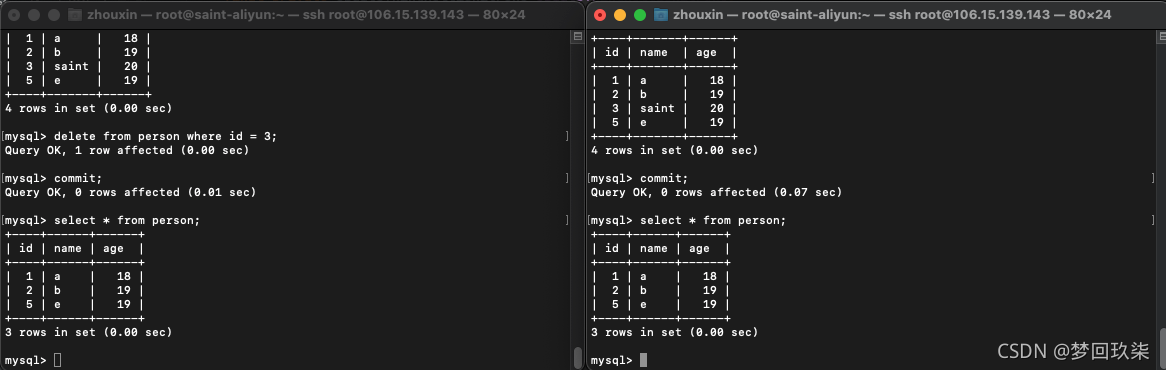Click the 'age' column header in left terminal
This screenshot has height=370, width=1166.
click(113, 249)
